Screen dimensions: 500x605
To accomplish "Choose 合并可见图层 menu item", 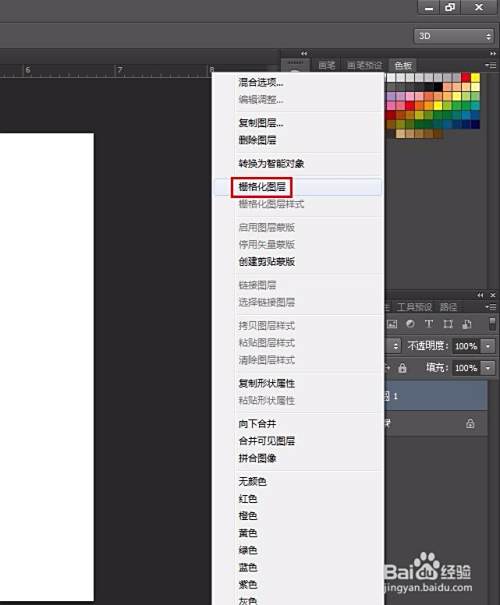I will pos(298,441).
